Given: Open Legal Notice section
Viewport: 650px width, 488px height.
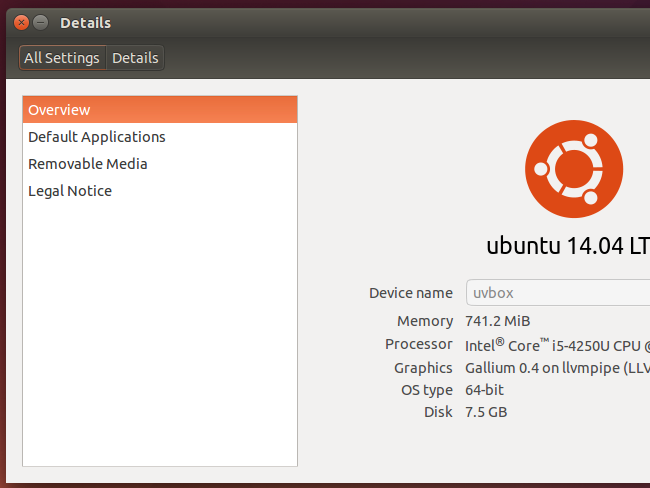Looking at the screenshot, I should pos(160,191).
